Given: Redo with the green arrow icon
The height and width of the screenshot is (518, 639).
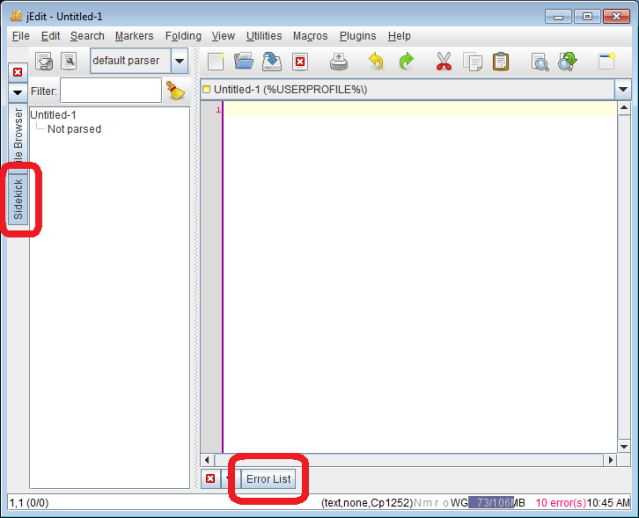Looking at the screenshot, I should pyautogui.click(x=406, y=62).
